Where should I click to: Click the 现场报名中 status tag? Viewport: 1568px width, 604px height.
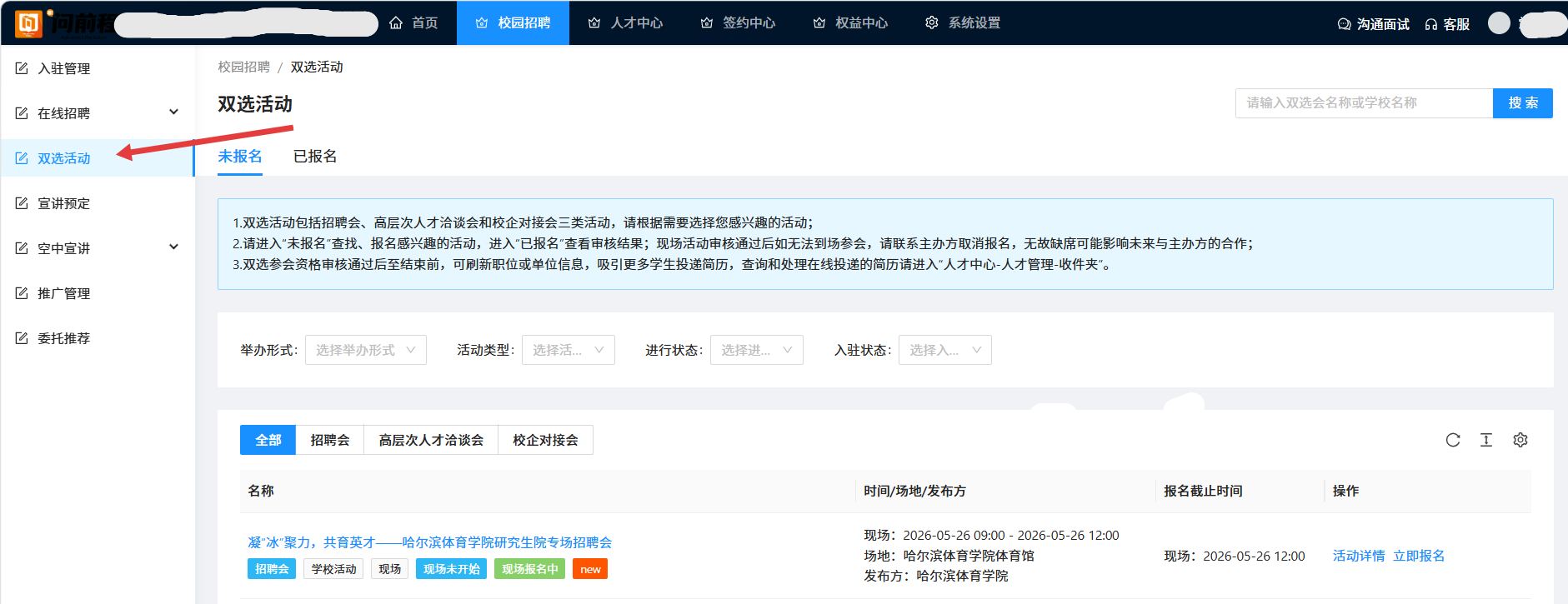[x=530, y=569]
